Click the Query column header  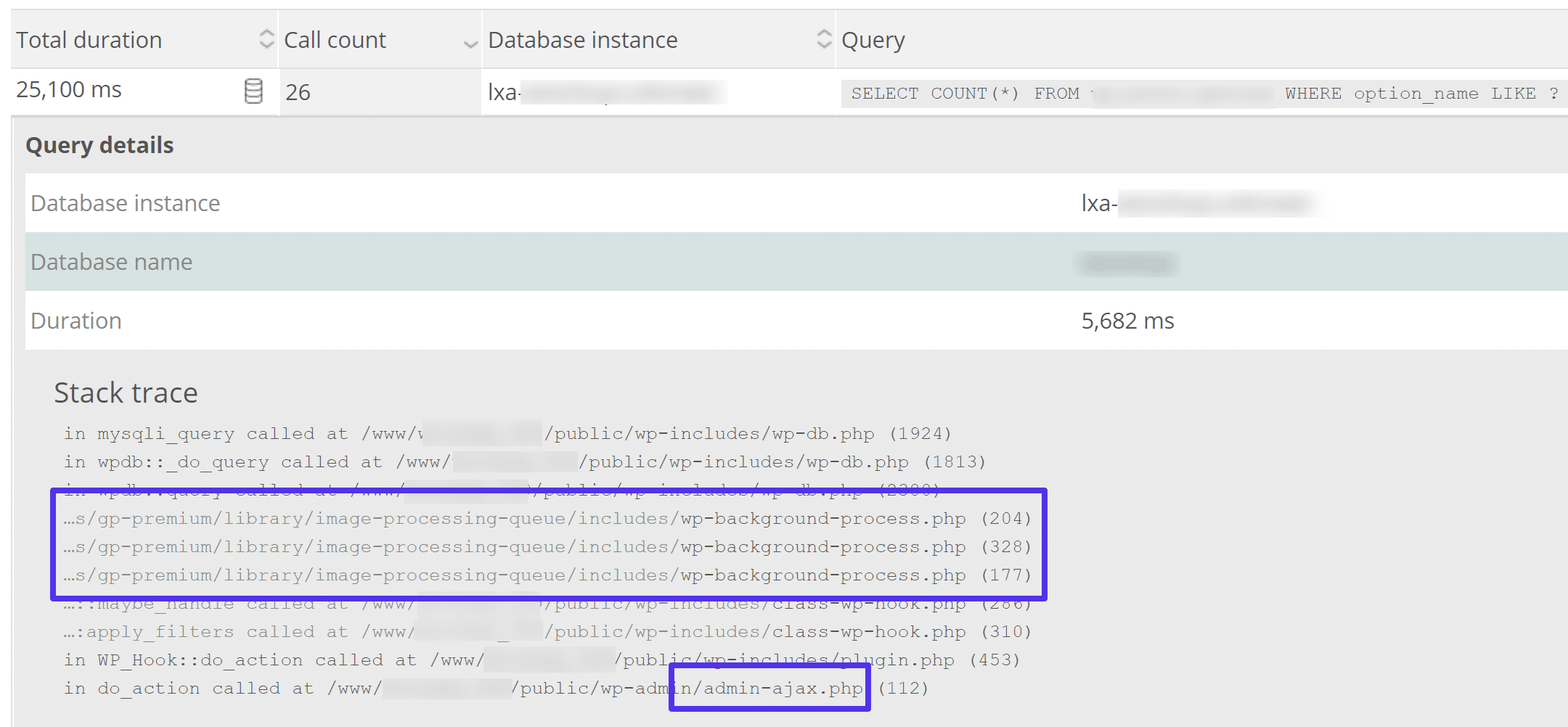pyautogui.click(x=873, y=39)
